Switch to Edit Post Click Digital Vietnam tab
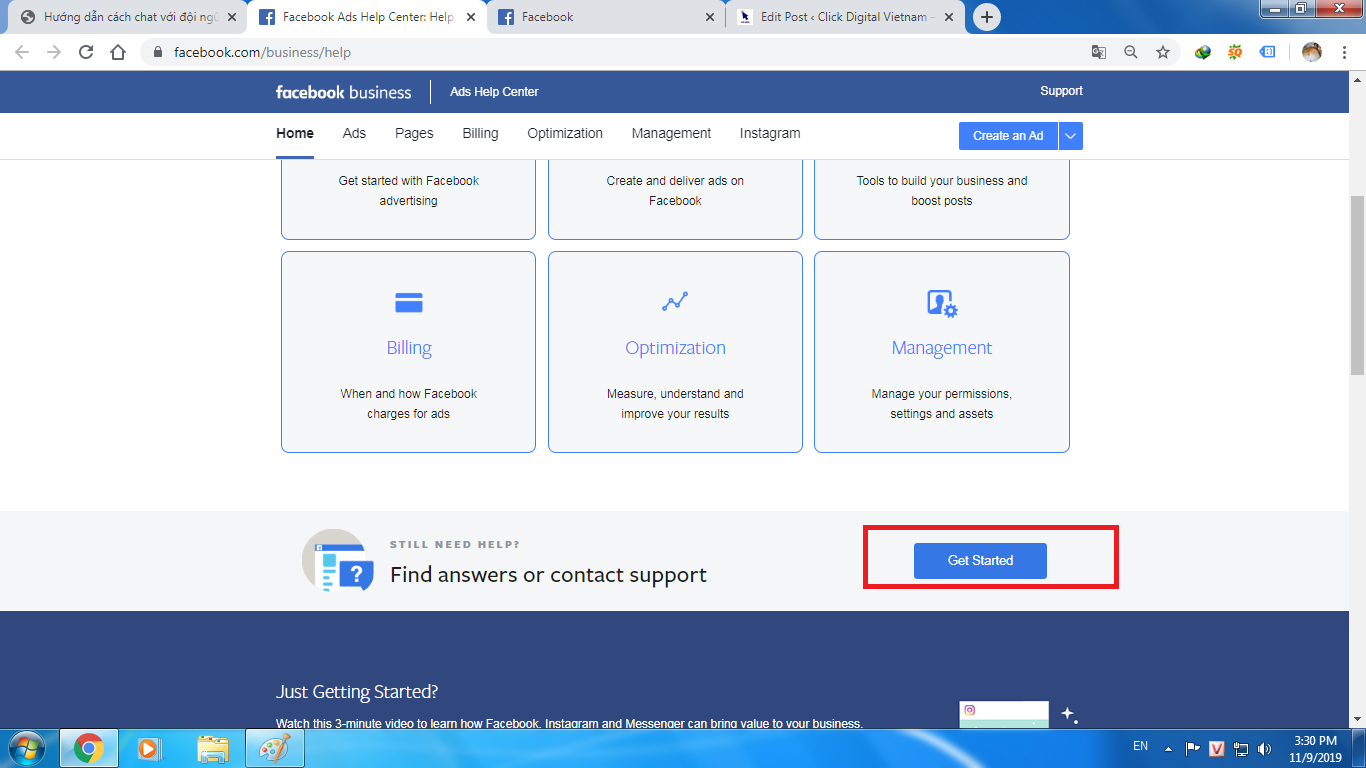 tap(847, 17)
